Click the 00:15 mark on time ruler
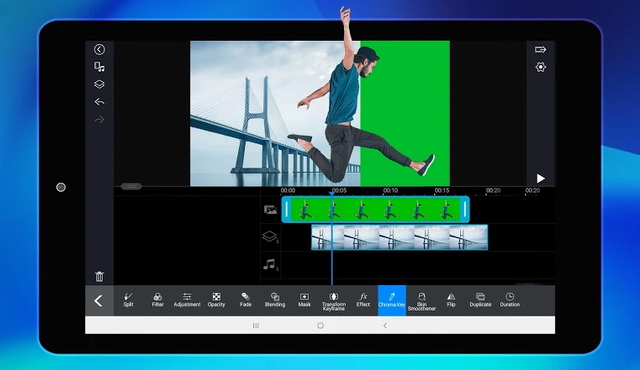 (x=442, y=191)
